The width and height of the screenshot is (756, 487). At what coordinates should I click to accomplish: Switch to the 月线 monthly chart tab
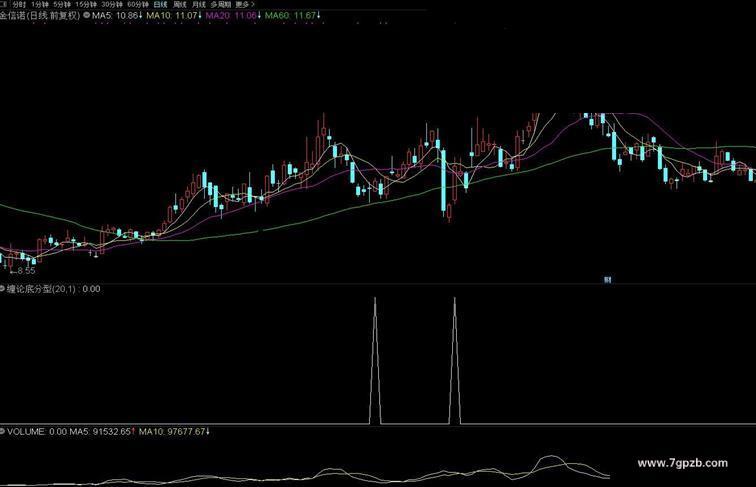tap(199, 4)
